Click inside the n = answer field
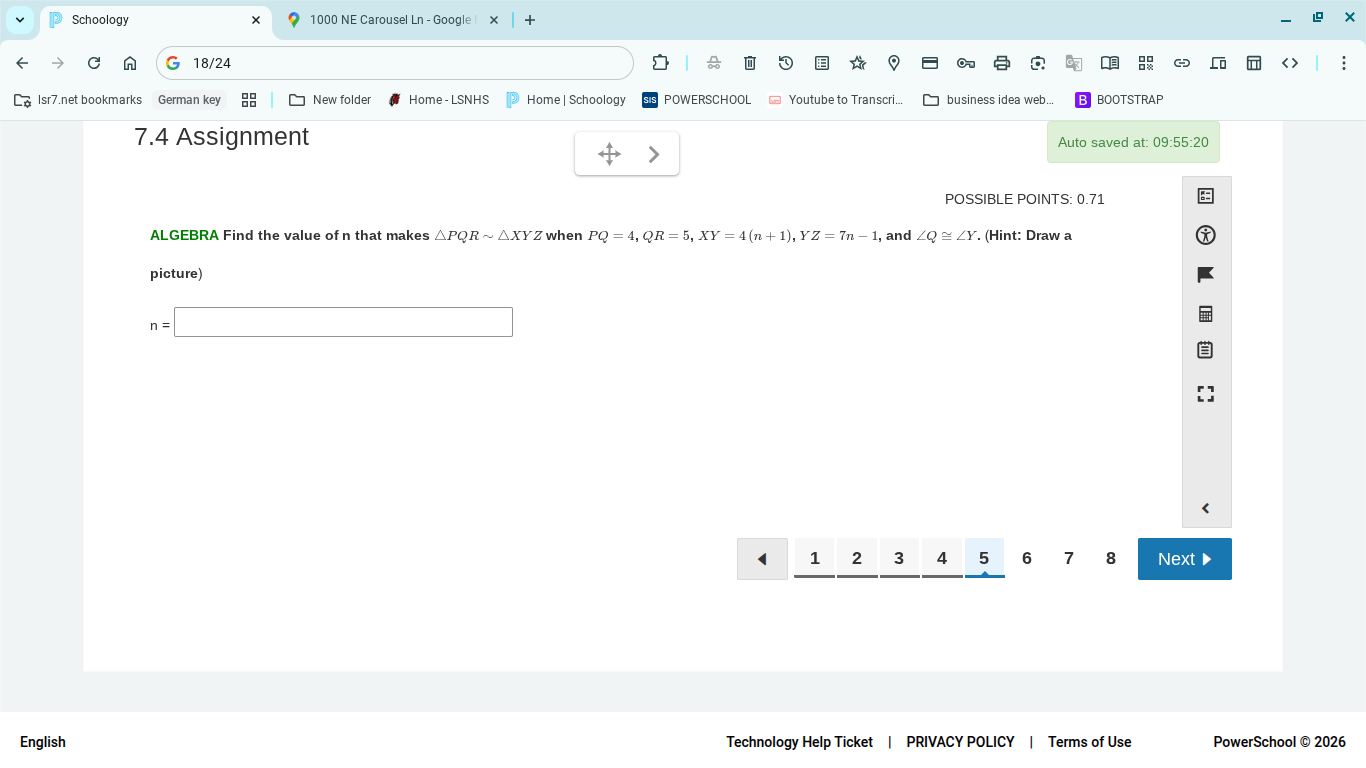The height and width of the screenshot is (768, 1366). pos(343,322)
